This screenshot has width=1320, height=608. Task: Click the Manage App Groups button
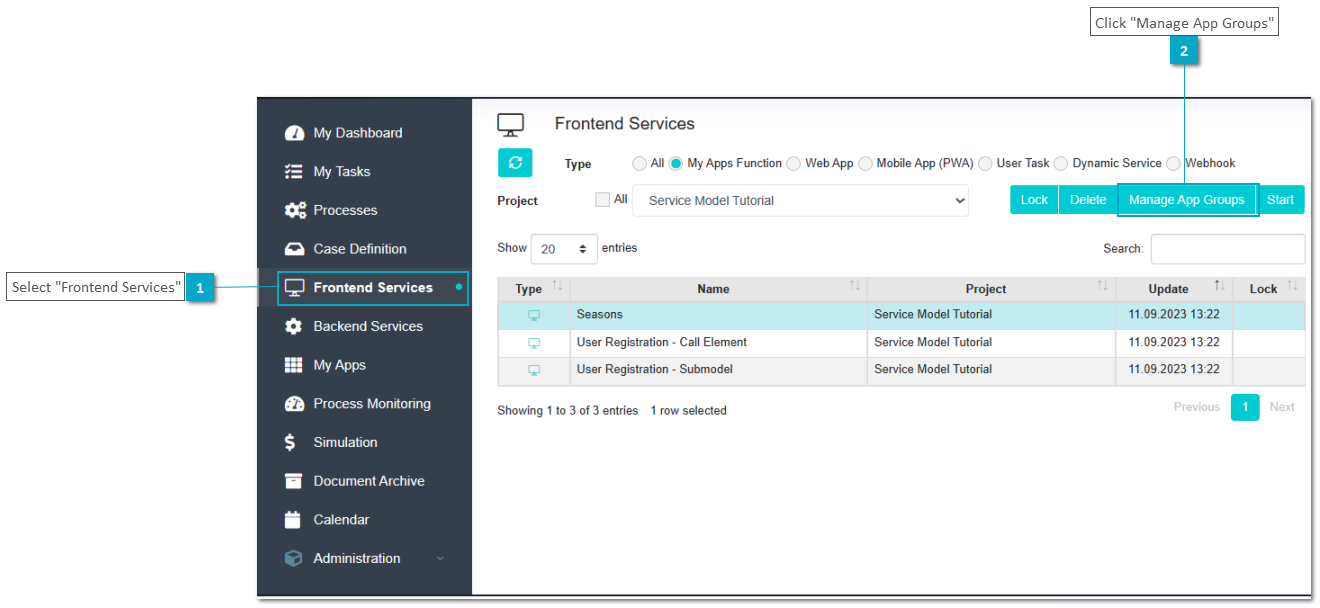click(1187, 200)
